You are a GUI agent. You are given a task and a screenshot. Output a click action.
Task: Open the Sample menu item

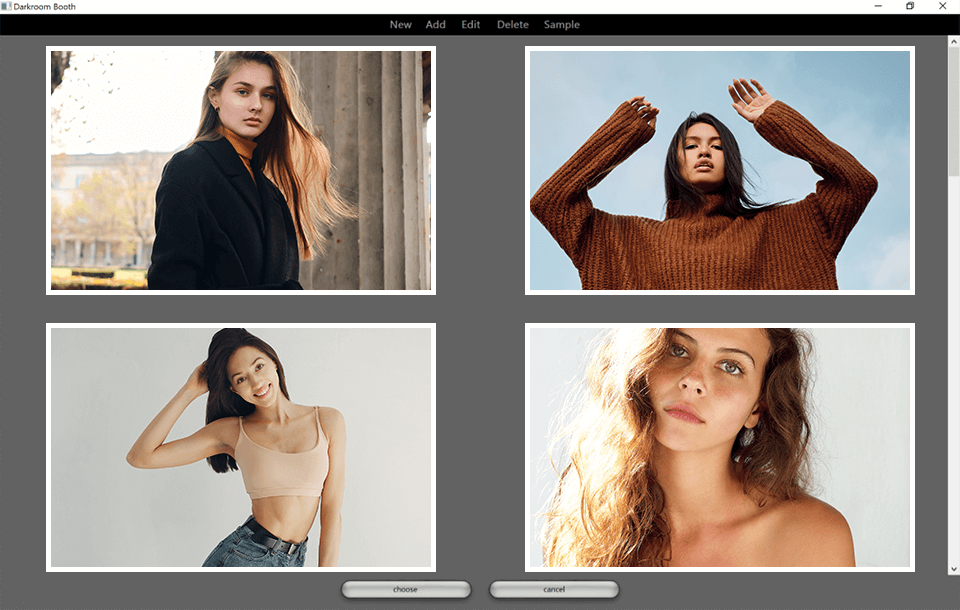(x=561, y=25)
